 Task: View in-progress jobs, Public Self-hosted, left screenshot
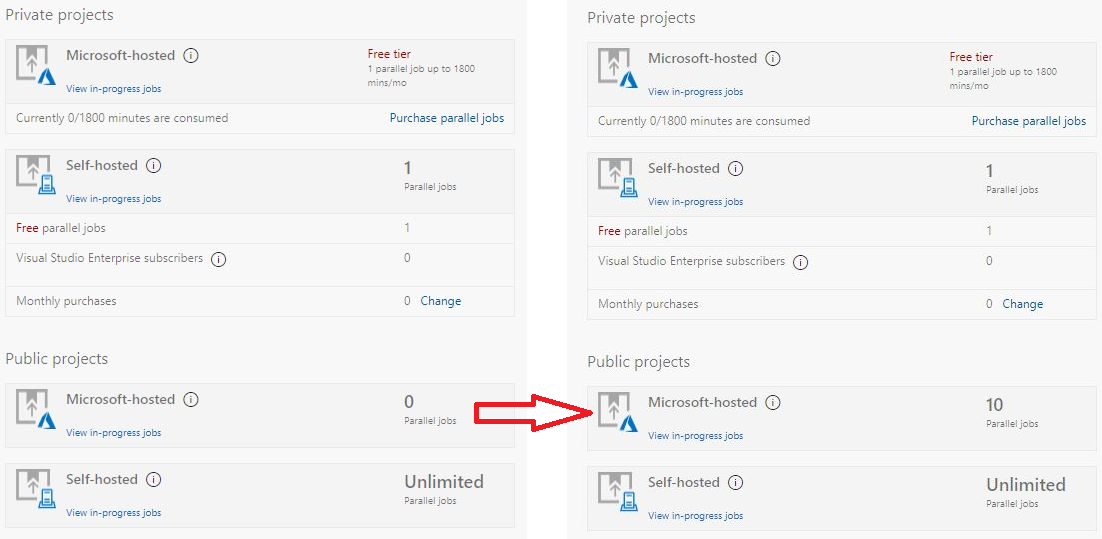pos(113,513)
